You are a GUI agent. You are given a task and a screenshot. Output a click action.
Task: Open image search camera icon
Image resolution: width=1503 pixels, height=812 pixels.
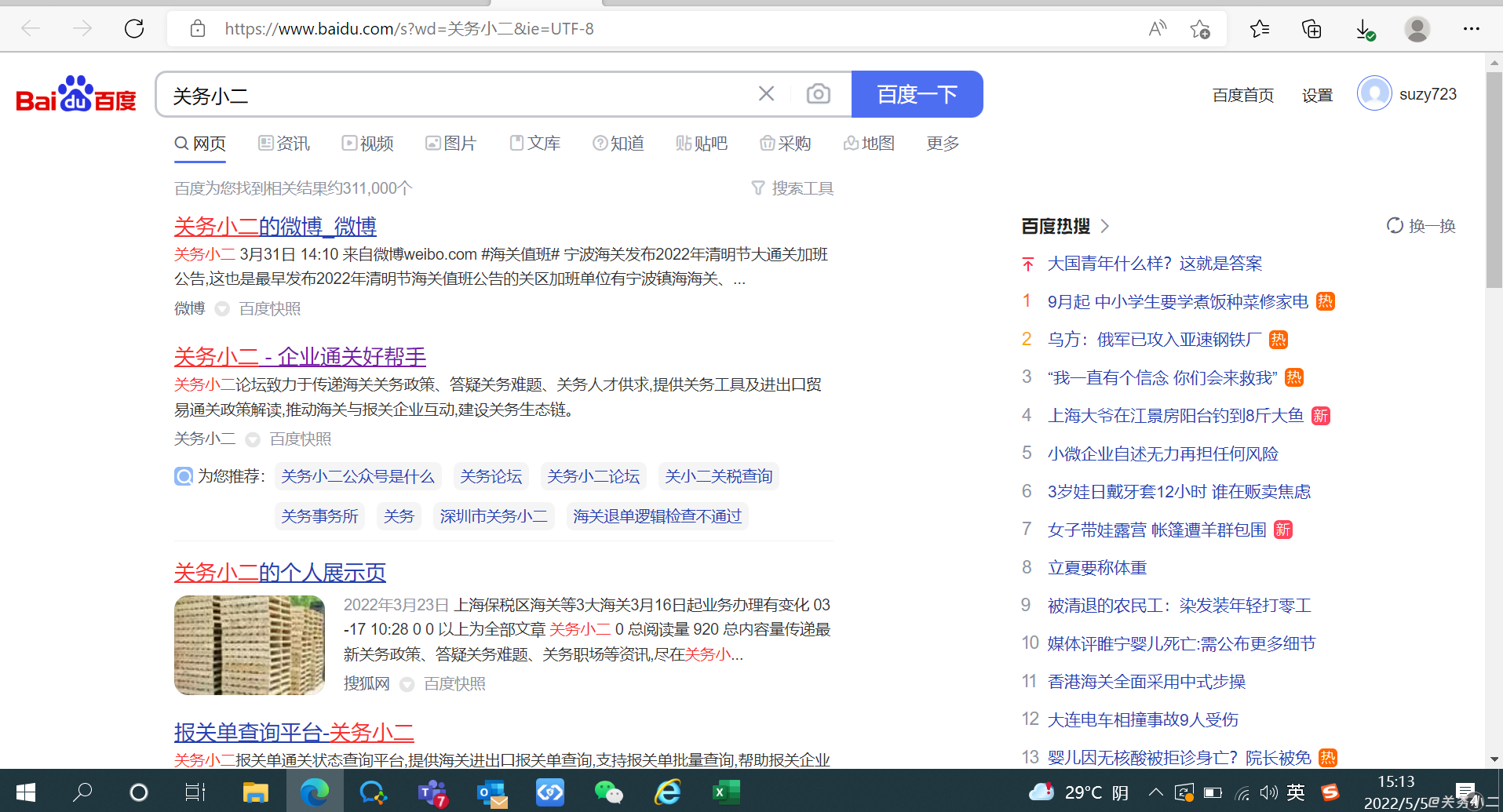818,94
